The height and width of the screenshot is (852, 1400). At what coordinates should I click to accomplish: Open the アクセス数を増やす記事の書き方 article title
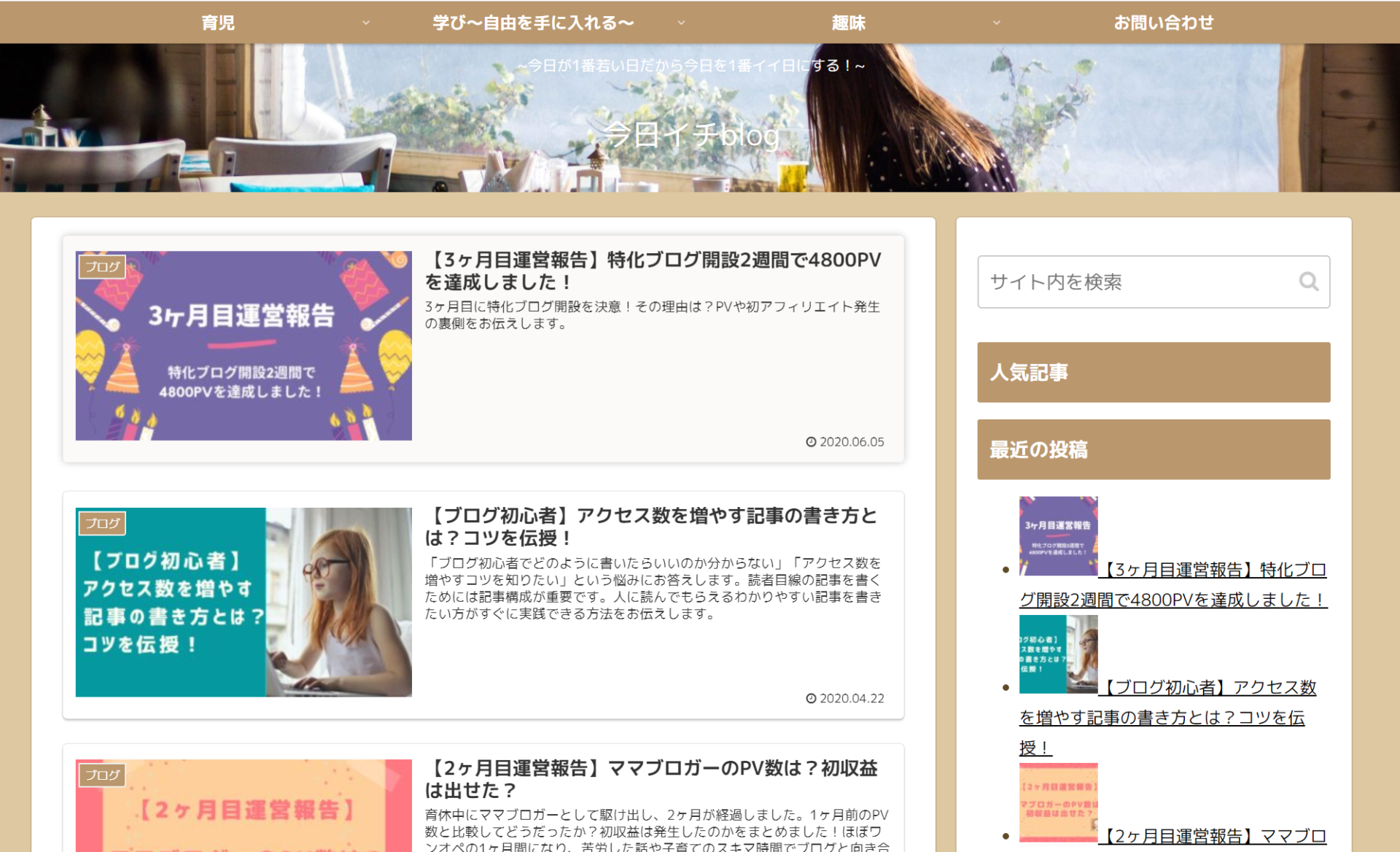click(x=651, y=527)
